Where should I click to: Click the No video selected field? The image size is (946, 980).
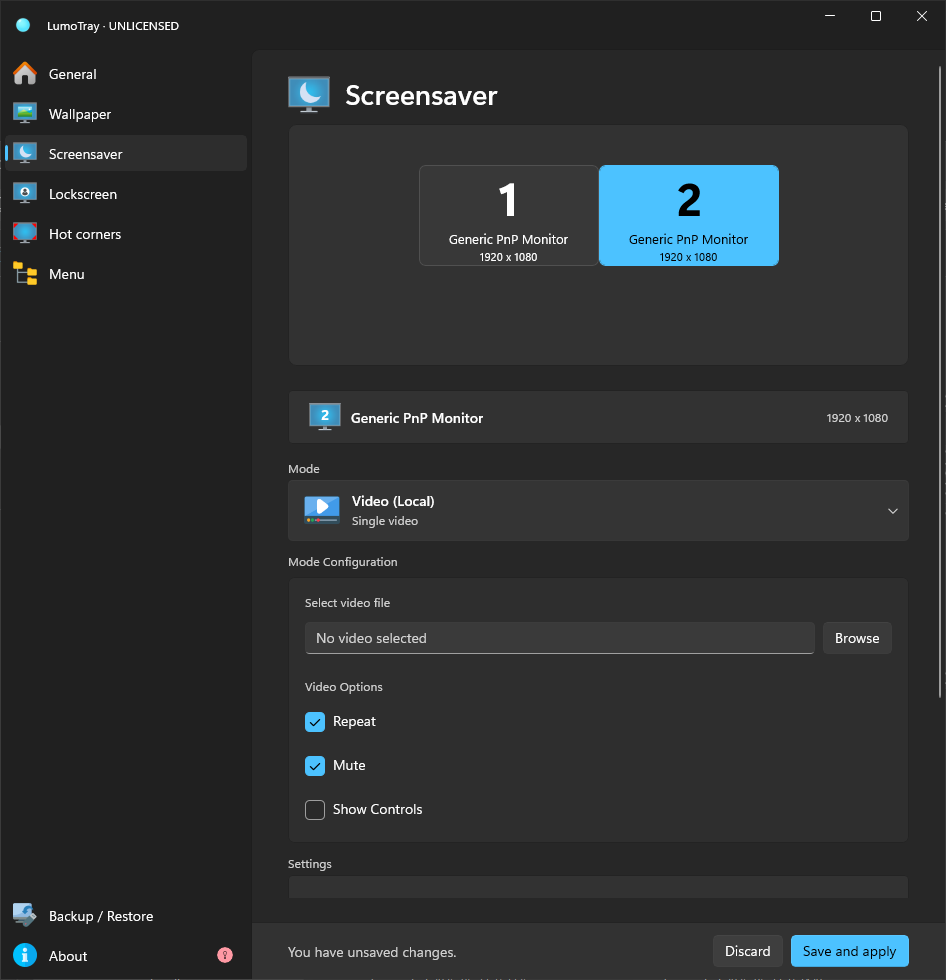click(559, 638)
